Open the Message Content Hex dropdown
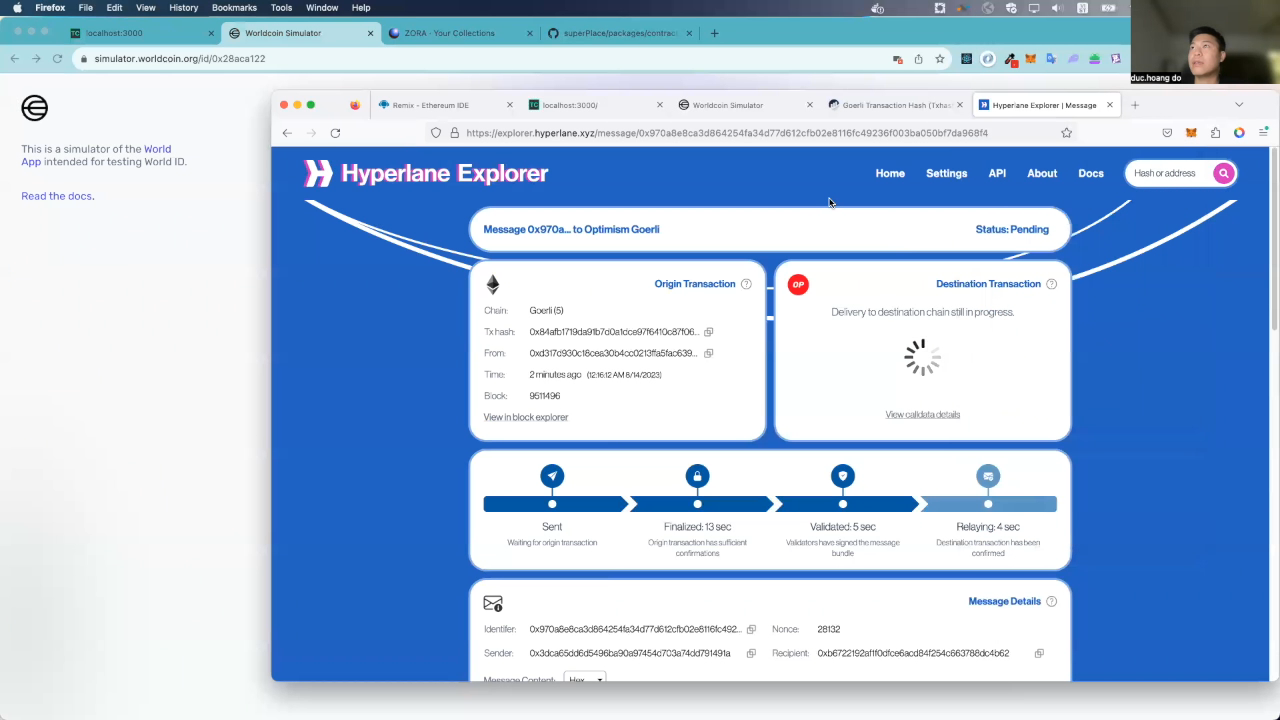This screenshot has width=1280, height=720. [x=585, y=678]
